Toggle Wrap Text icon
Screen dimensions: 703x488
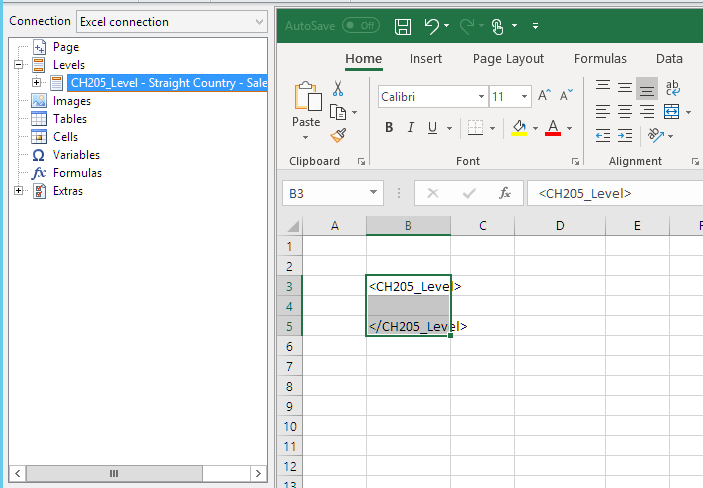[x=673, y=87]
